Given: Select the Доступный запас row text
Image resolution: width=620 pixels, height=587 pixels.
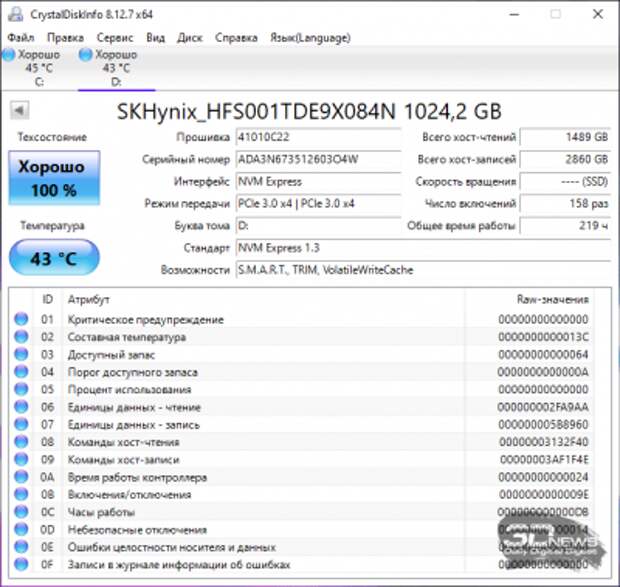Looking at the screenshot, I should (111, 355).
